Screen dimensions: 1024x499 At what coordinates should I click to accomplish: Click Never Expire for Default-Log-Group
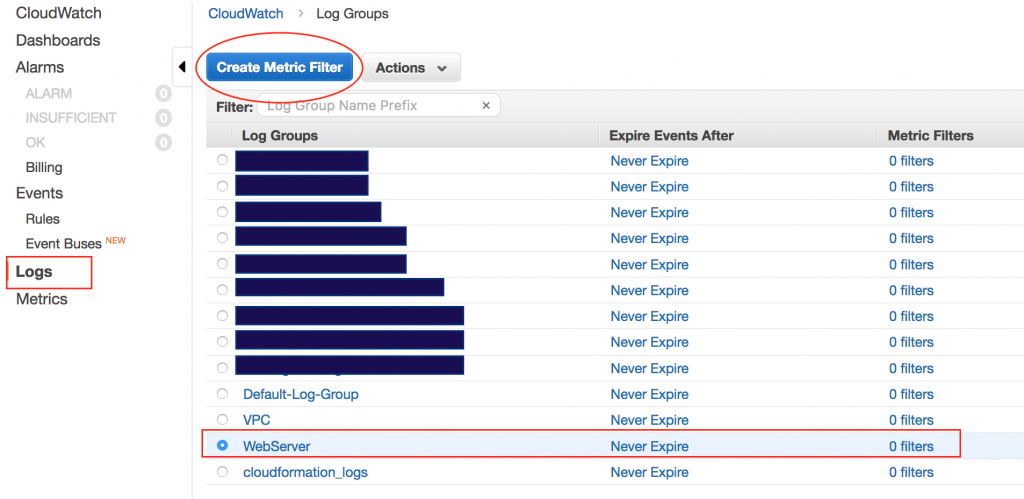[649, 394]
